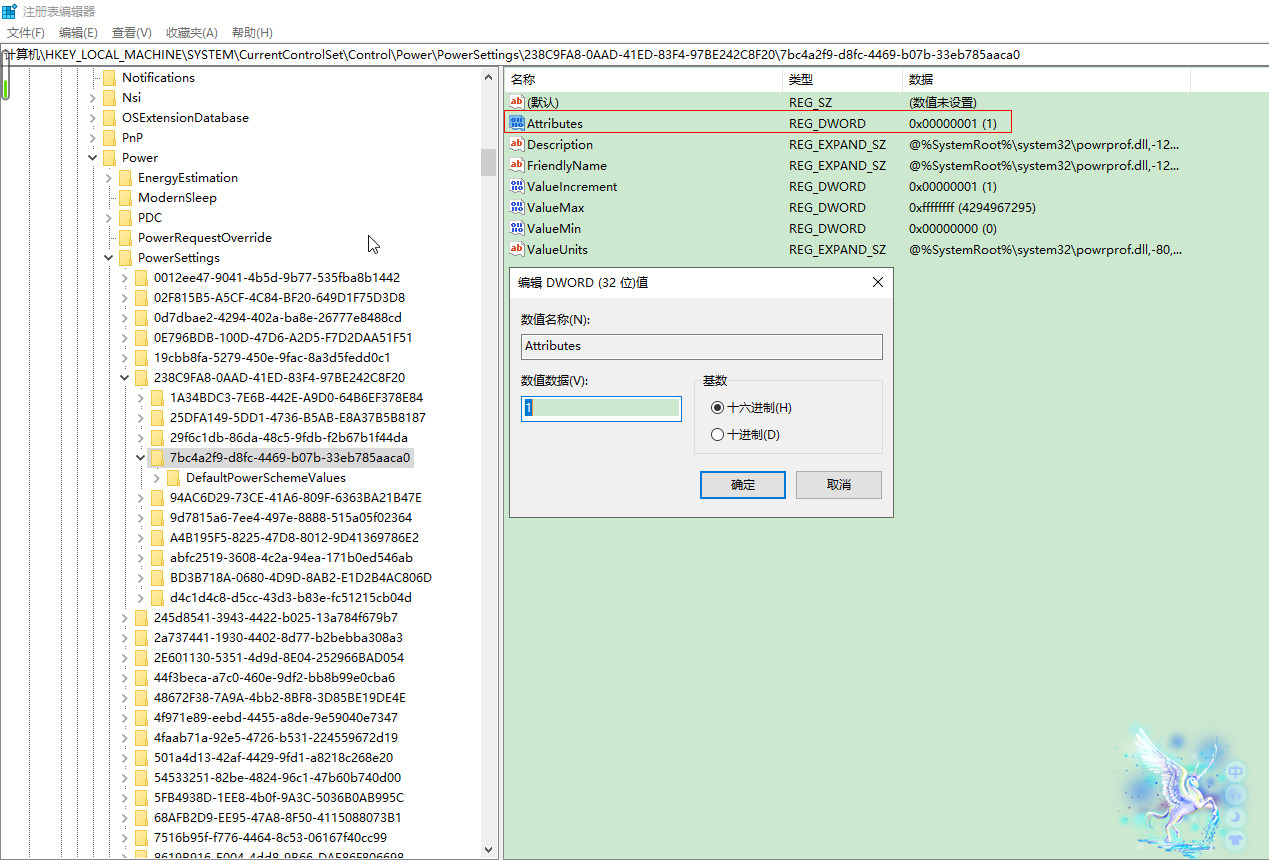Screen dimensions: 1269x860
Task: Click the EnergyEstimation folder icon
Action: (x=126, y=177)
